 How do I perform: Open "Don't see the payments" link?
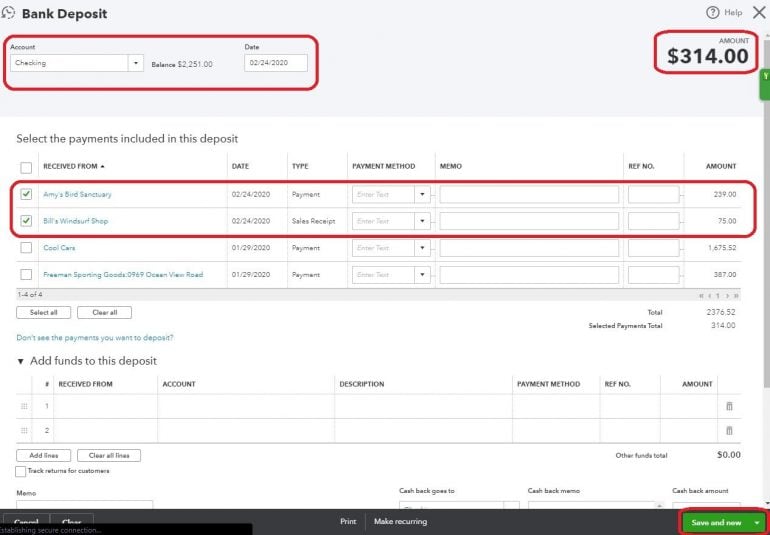click(87, 338)
